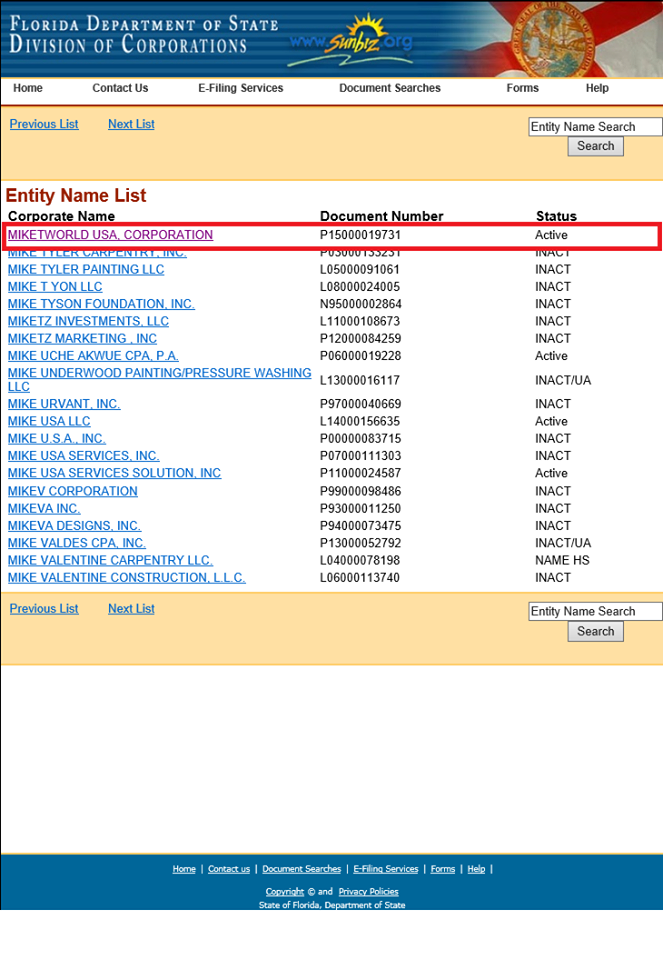Go to Previous List at top

click(x=44, y=124)
